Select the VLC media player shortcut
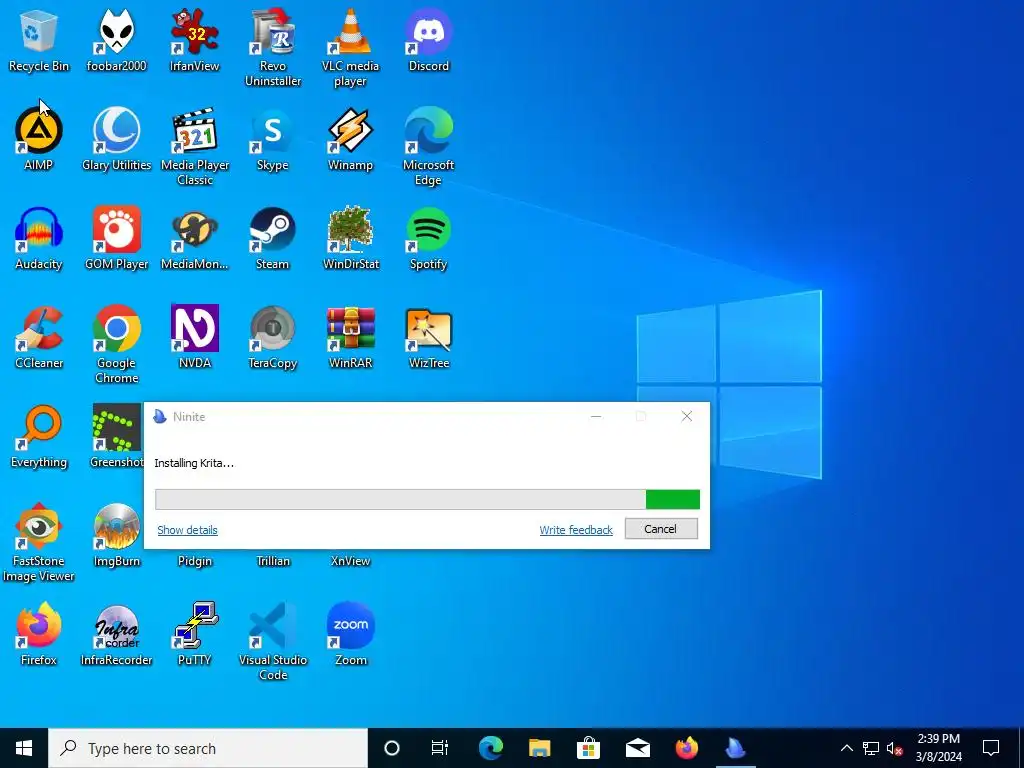This screenshot has width=1024, height=768. tap(351, 47)
